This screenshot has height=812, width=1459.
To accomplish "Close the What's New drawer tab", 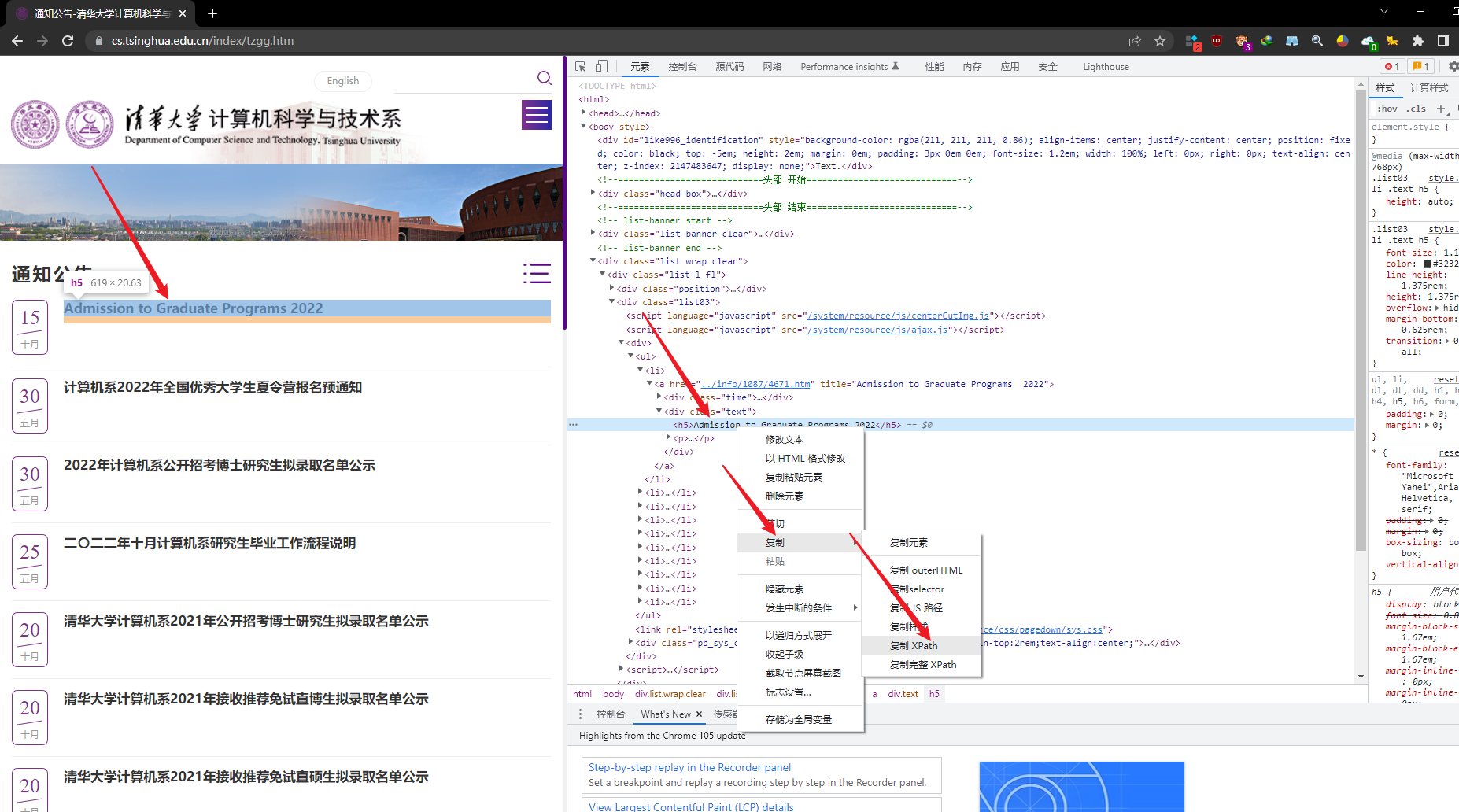I will pos(699,714).
